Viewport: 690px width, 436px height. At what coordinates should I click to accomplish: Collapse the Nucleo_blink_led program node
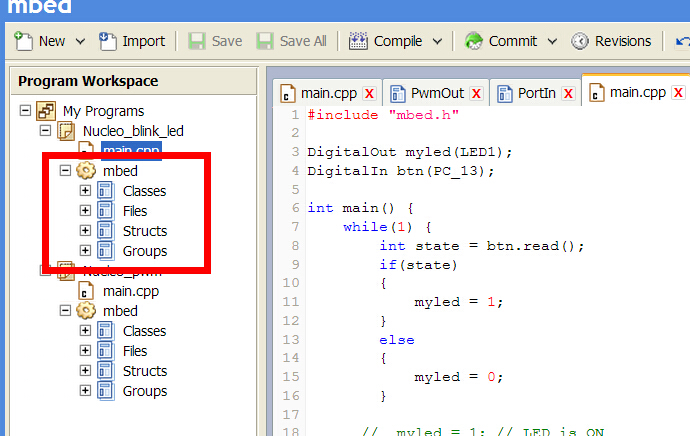45,130
